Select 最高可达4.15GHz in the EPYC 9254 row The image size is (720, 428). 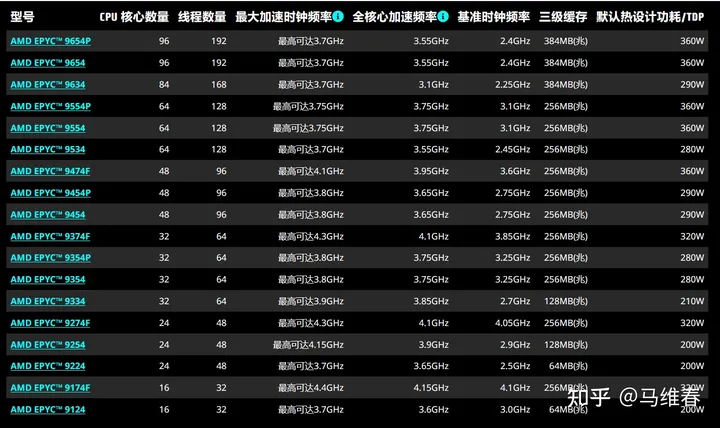pos(308,344)
